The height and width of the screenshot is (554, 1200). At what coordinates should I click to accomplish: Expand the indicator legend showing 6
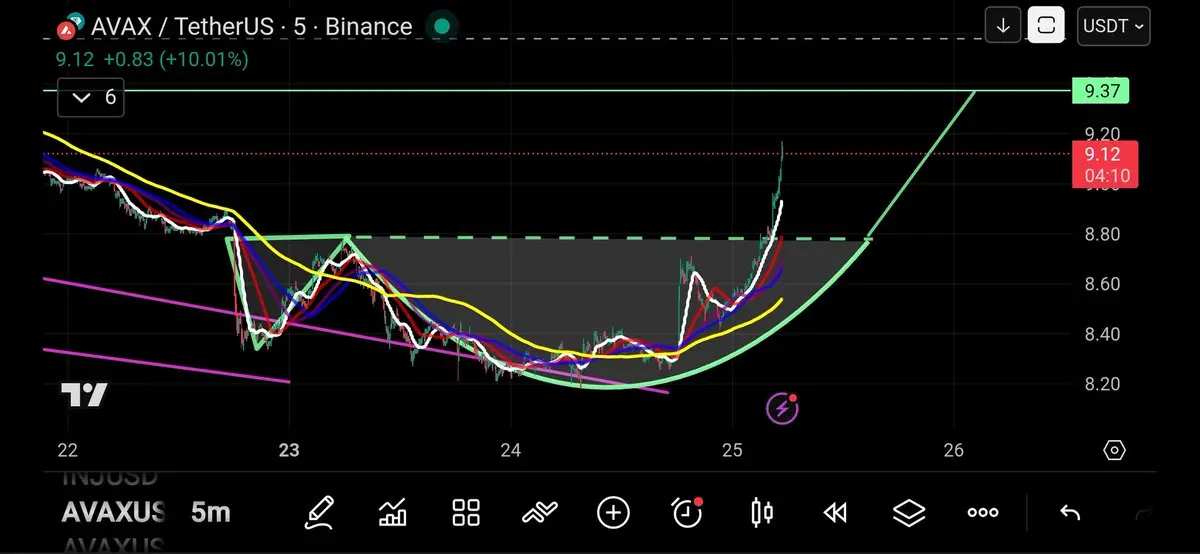click(x=90, y=98)
